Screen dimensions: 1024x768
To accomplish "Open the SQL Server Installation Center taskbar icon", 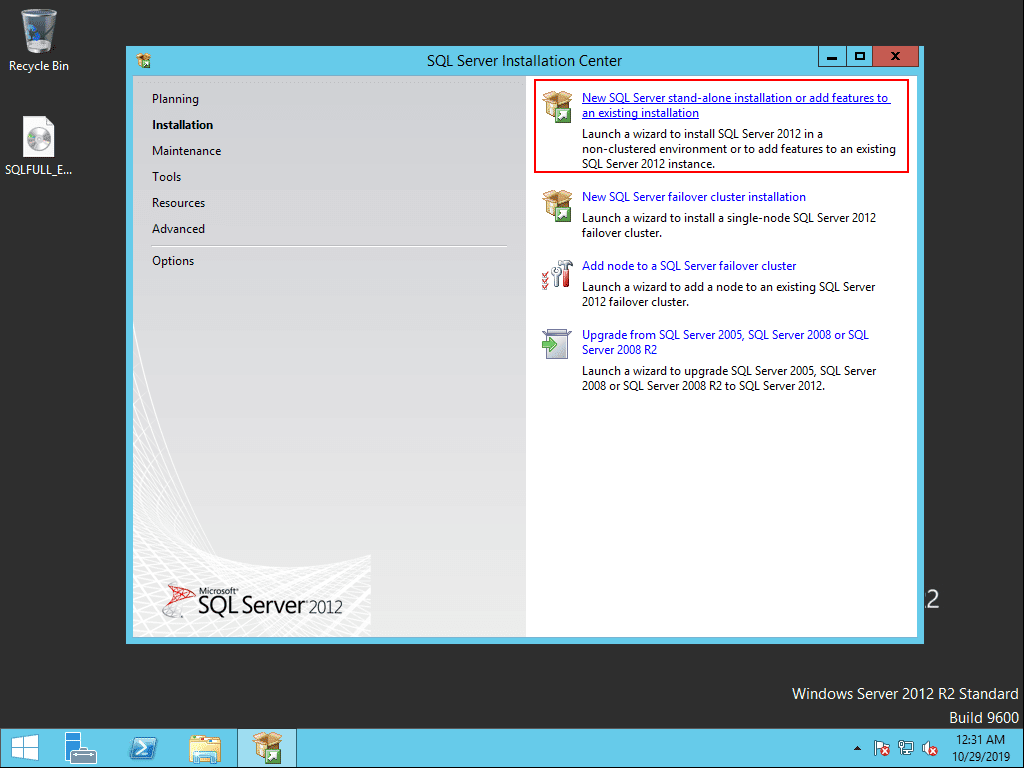I will point(266,747).
